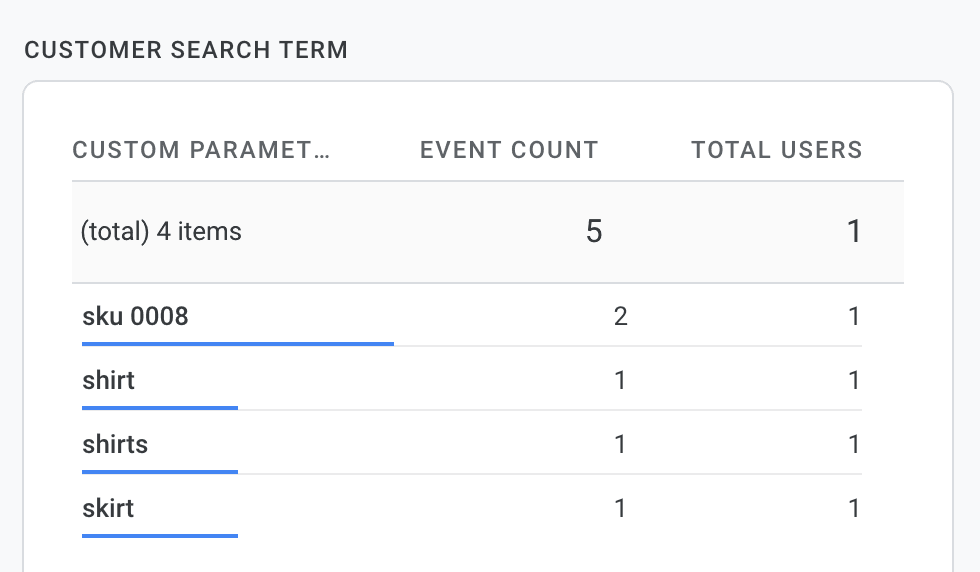Click the blue bar beneath "shirts"
The height and width of the screenshot is (572, 980).
click(160, 471)
